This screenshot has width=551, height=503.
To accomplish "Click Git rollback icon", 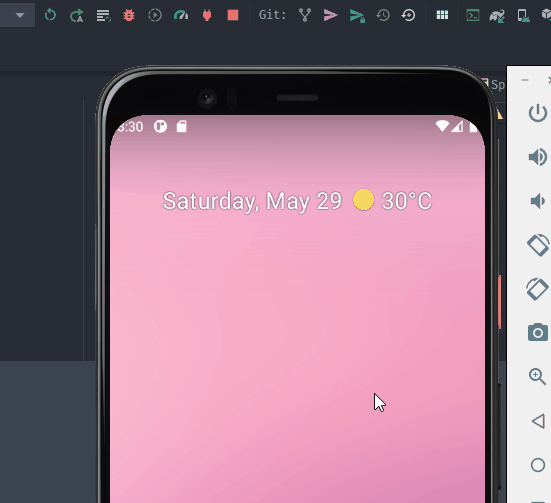I will click(x=408, y=15).
